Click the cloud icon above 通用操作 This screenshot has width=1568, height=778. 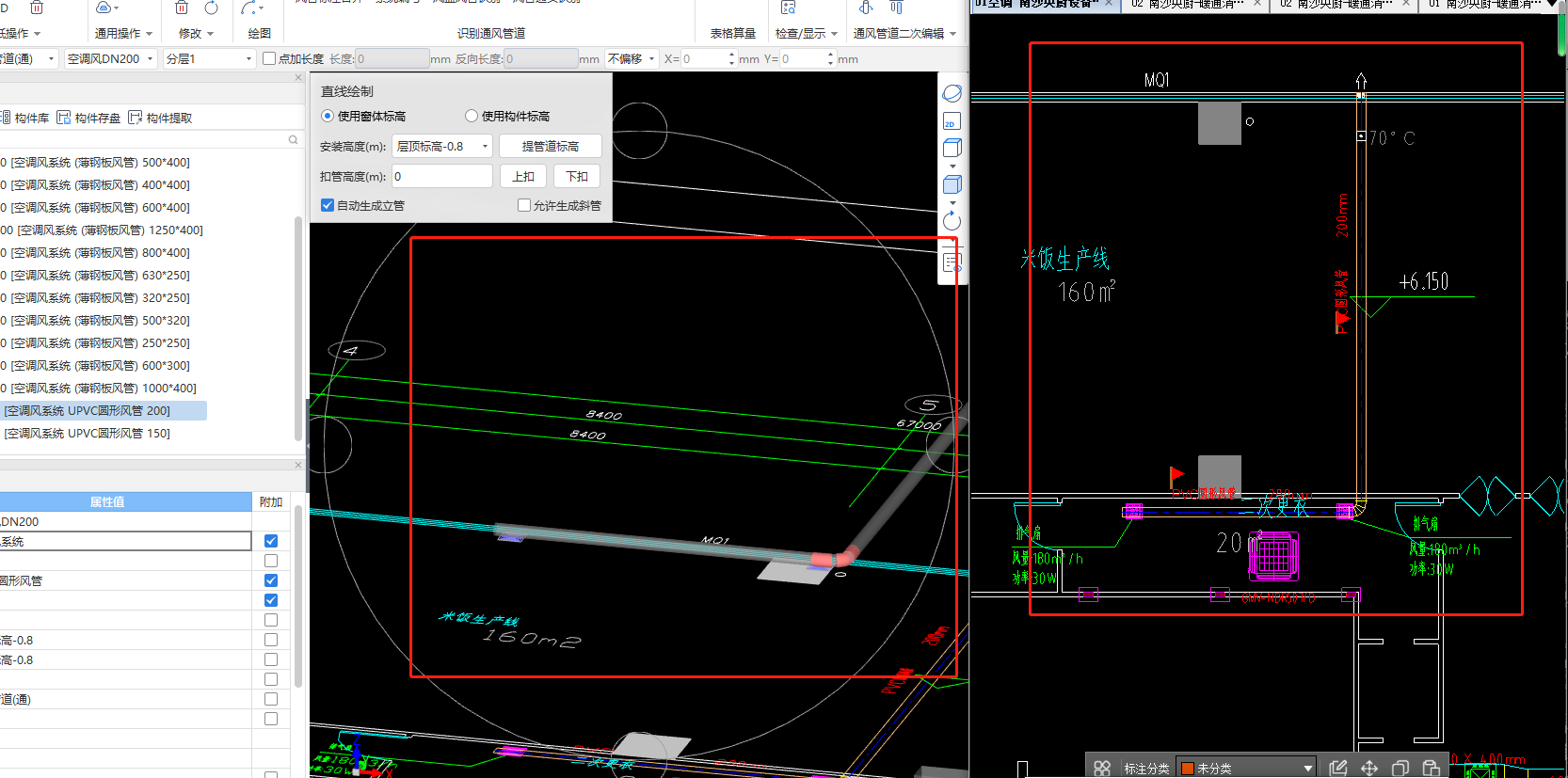pos(105,8)
